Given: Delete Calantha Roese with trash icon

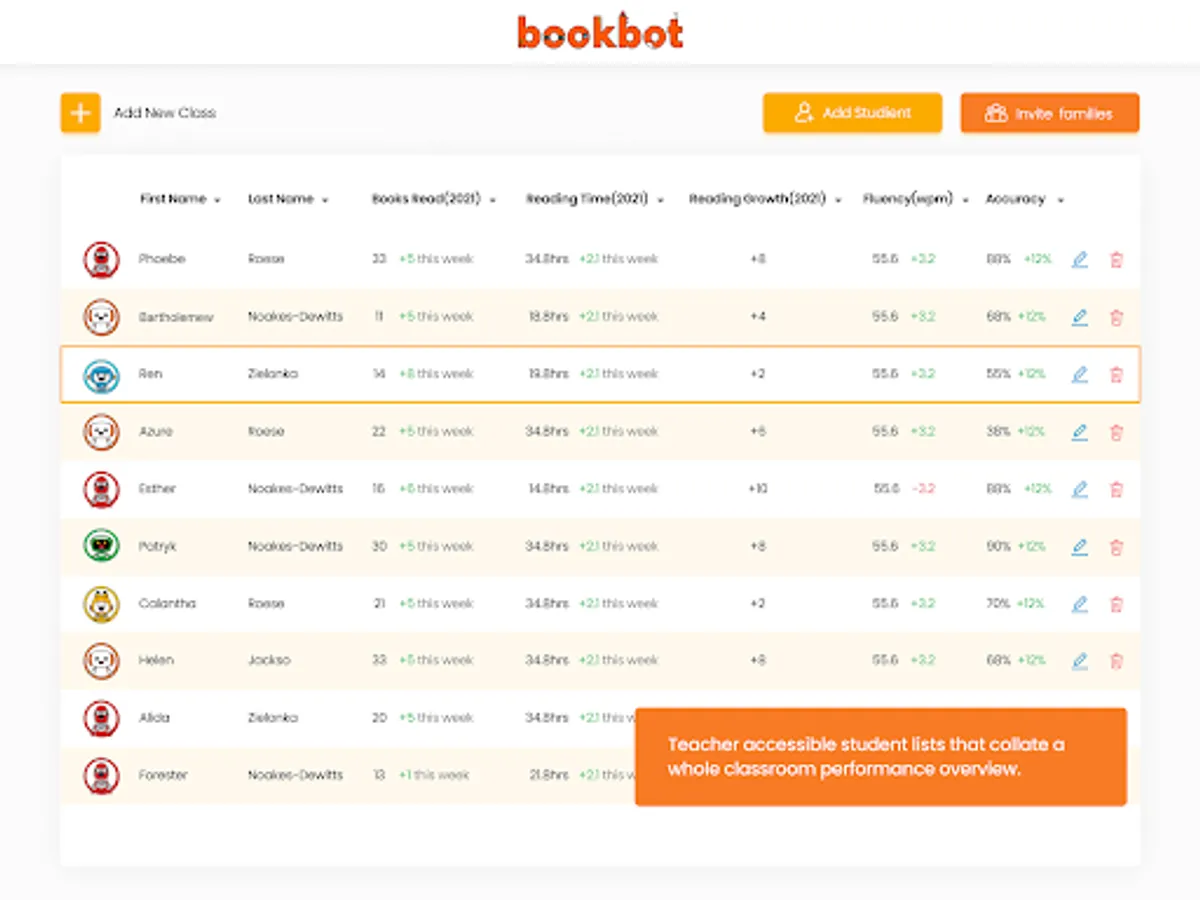Looking at the screenshot, I should tap(1116, 605).
